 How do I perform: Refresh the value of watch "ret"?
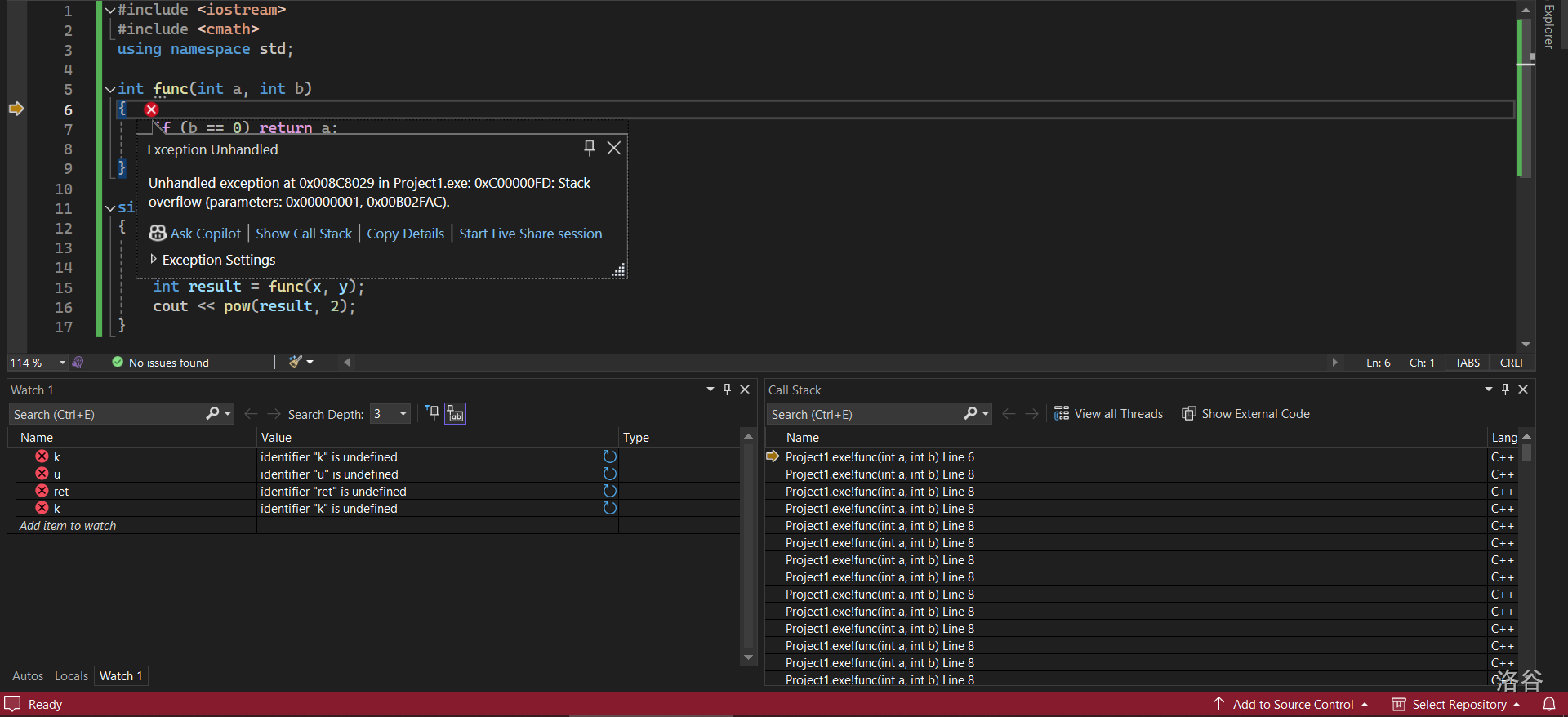tap(609, 492)
